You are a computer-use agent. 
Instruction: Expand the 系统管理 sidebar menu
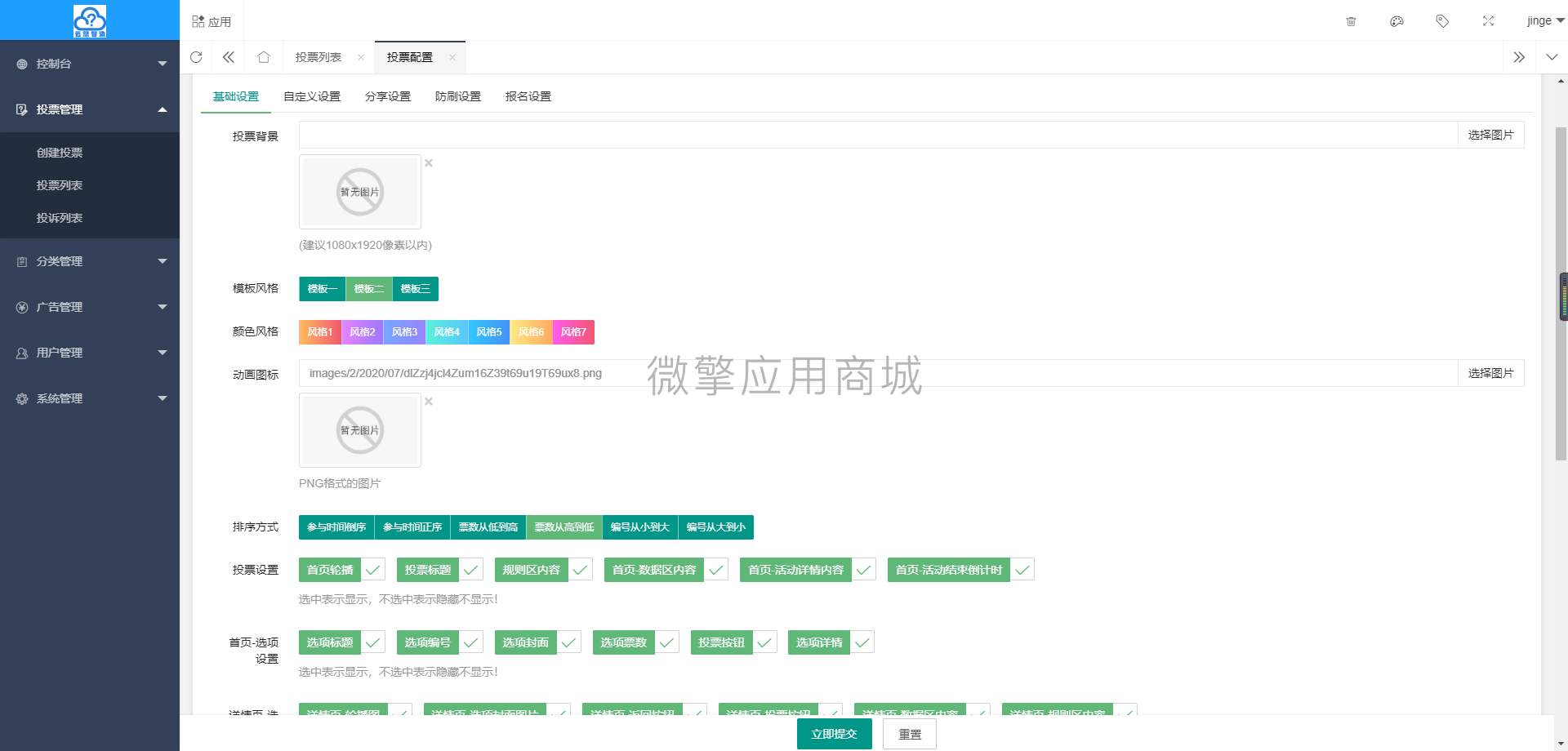point(163,398)
